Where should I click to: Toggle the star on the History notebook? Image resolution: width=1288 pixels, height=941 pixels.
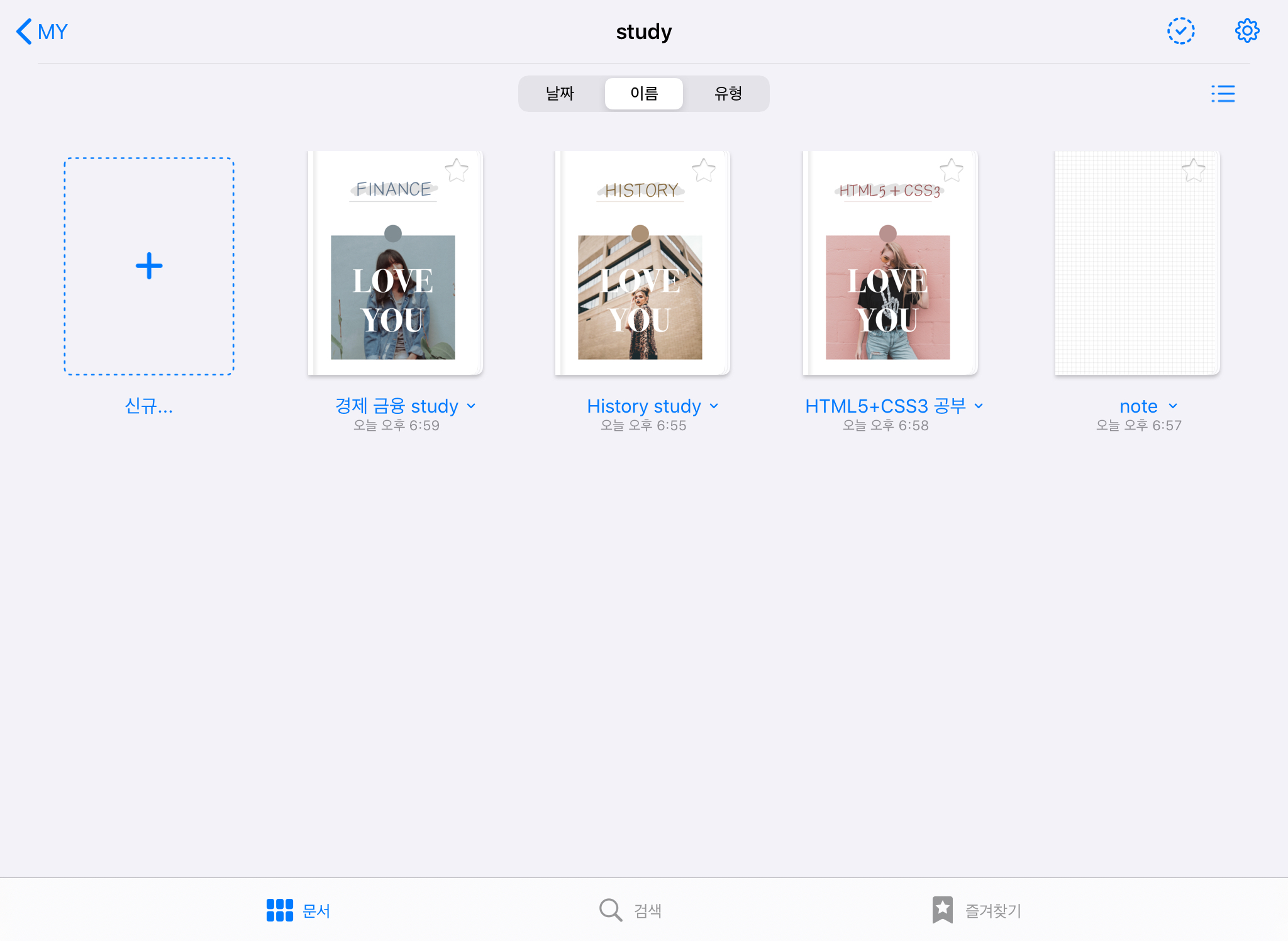pyautogui.click(x=704, y=170)
